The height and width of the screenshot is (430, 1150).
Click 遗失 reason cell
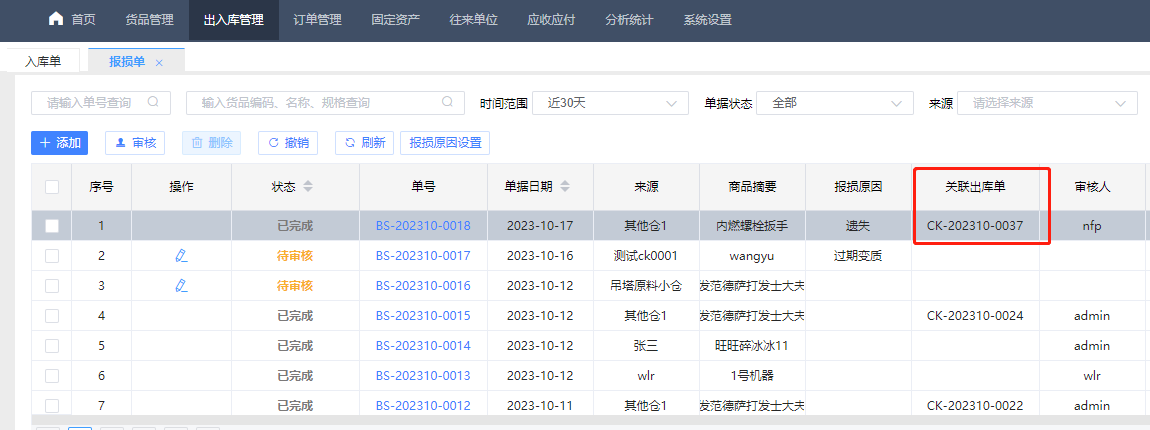858,226
